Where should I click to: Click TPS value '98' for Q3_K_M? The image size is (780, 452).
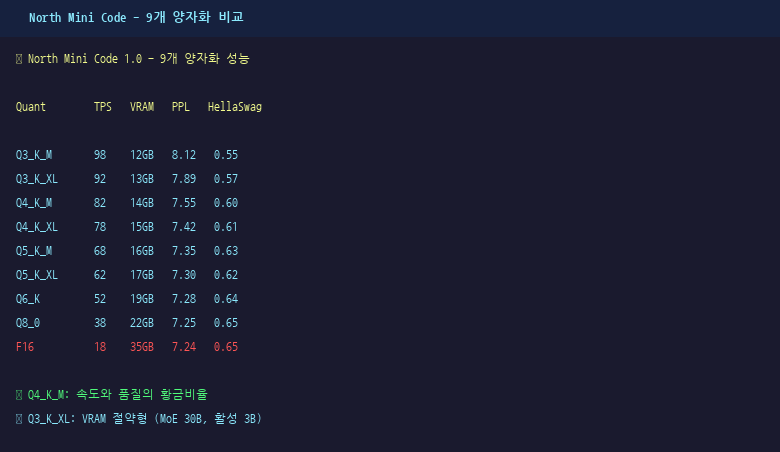[100, 155]
